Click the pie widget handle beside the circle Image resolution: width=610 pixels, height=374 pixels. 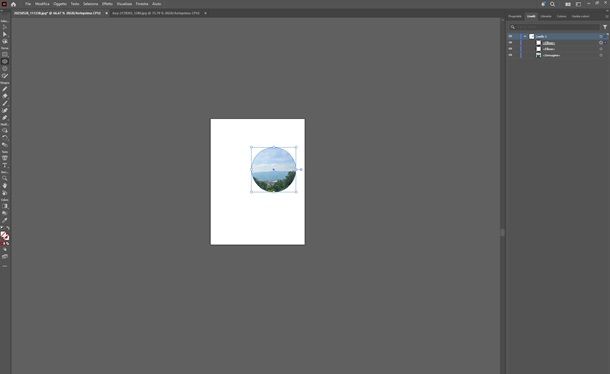[301, 170]
